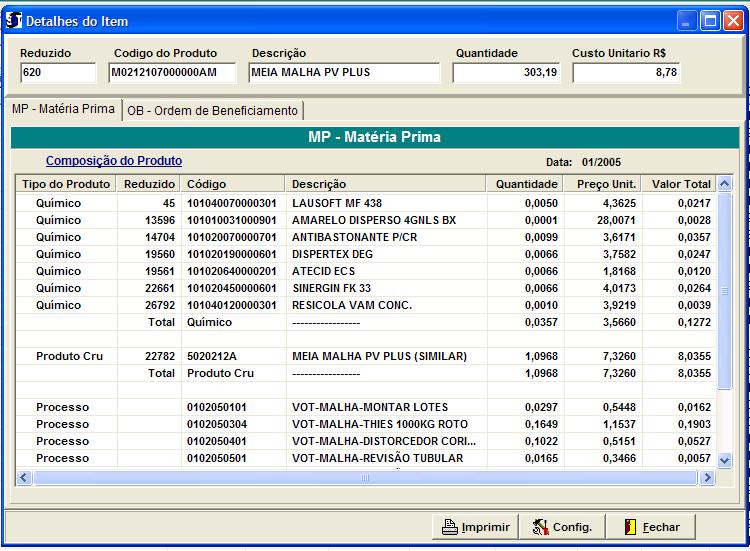Focus the Descrição text field
The image size is (750, 551).
[x=343, y=72]
